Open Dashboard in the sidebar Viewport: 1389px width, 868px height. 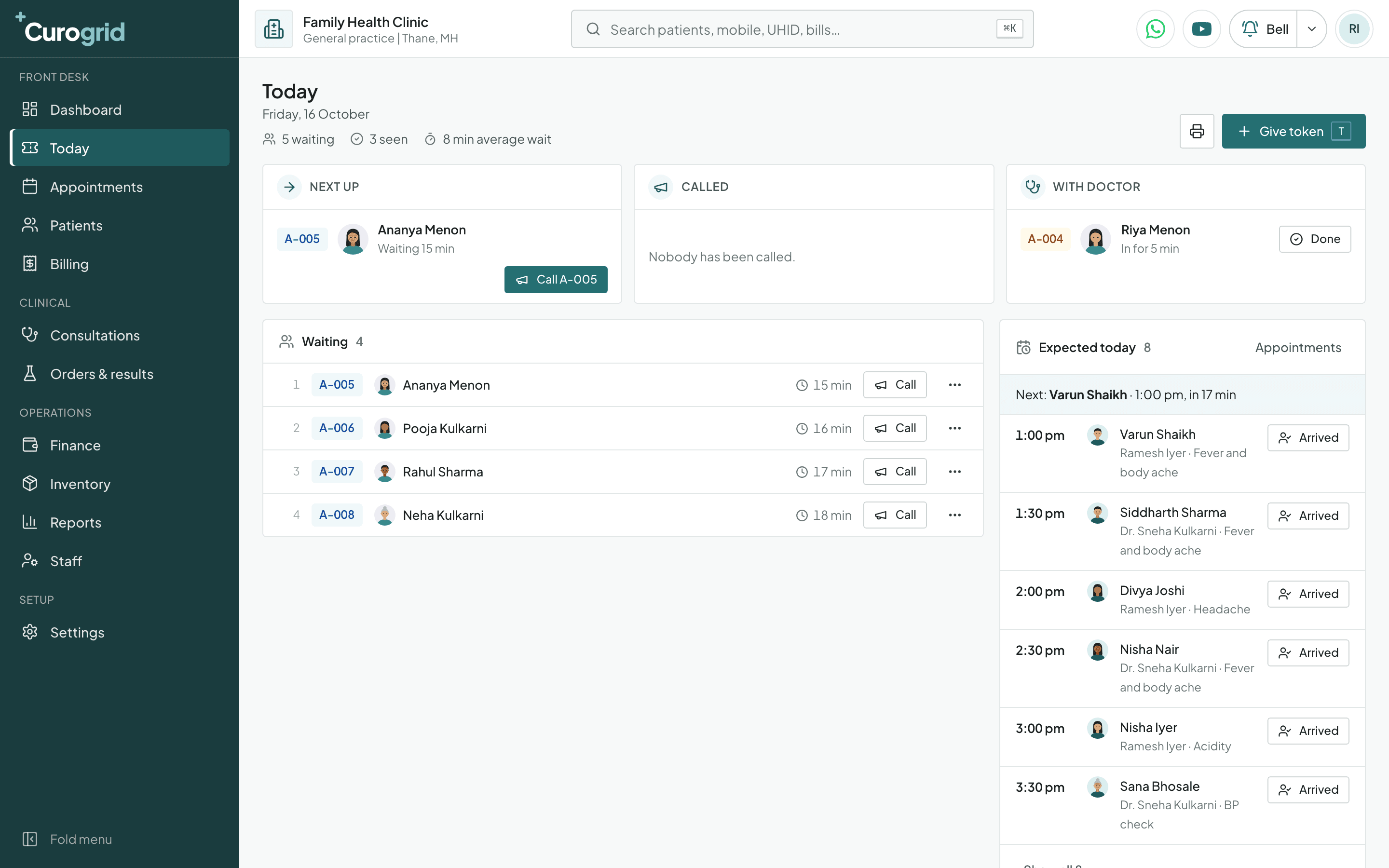pyautogui.click(x=120, y=109)
